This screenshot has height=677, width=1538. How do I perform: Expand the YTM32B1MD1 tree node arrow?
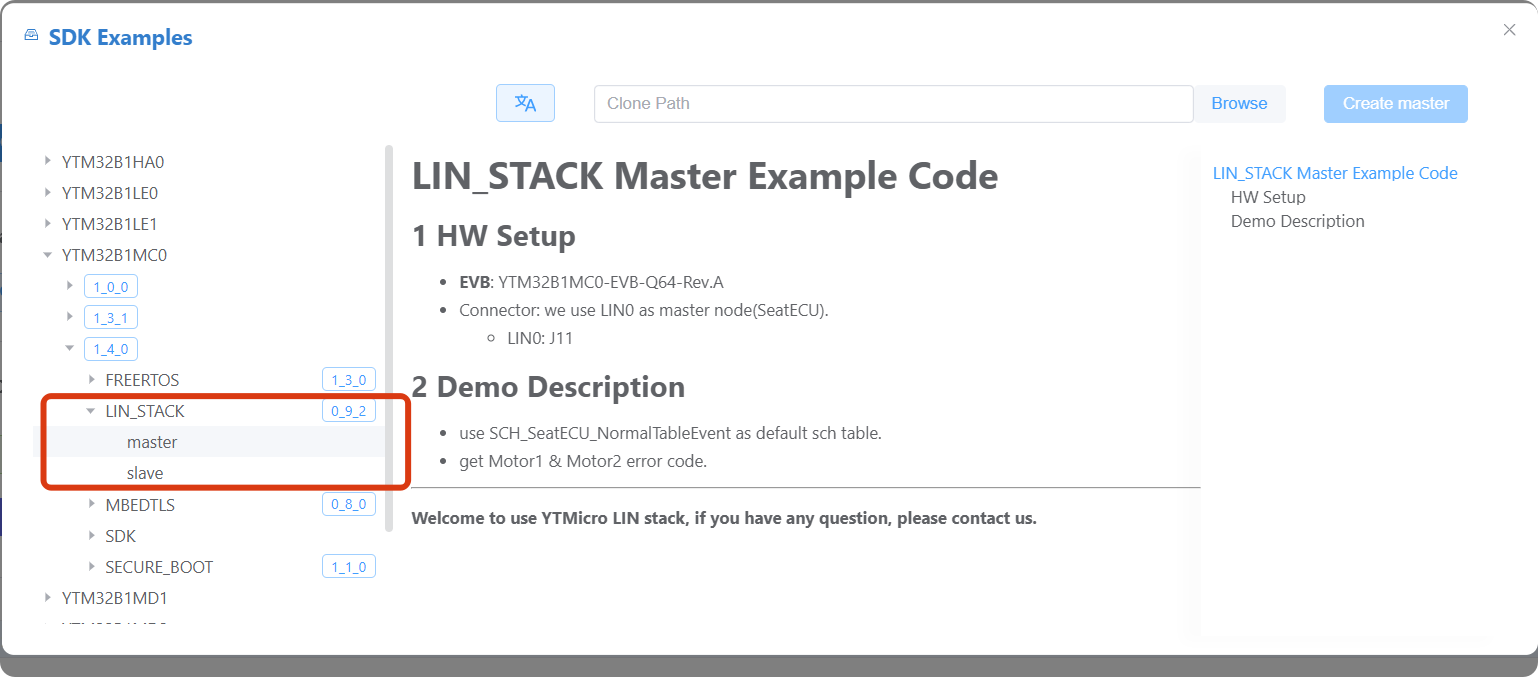[x=47, y=598]
